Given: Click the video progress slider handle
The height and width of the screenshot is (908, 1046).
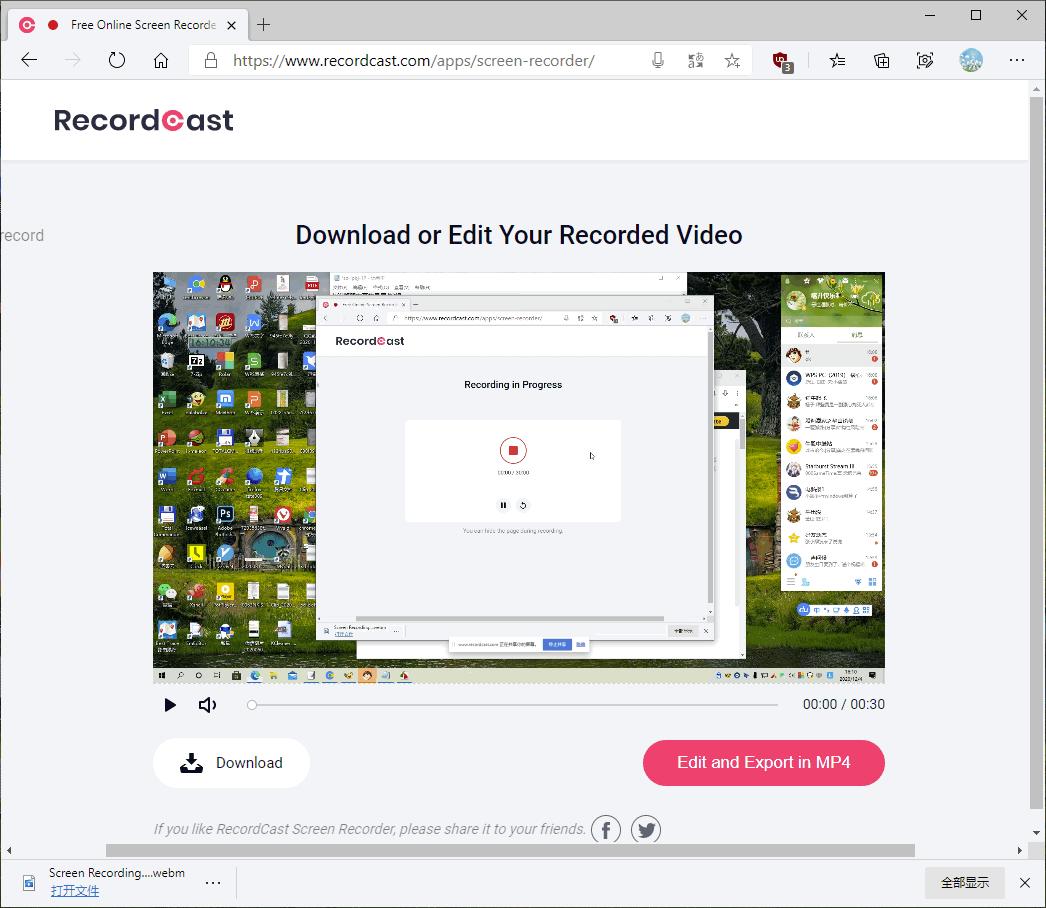Looking at the screenshot, I should (251, 705).
